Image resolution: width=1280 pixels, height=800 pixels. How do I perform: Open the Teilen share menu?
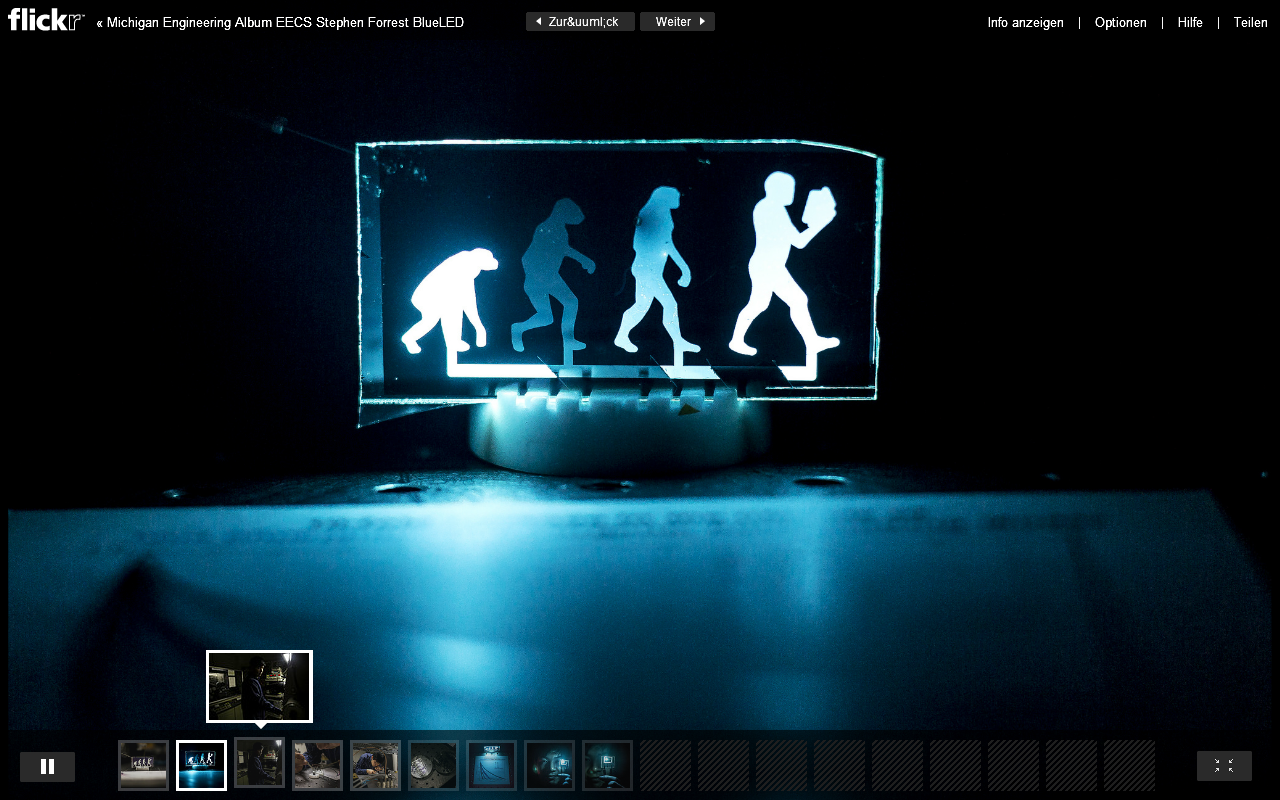point(1250,22)
